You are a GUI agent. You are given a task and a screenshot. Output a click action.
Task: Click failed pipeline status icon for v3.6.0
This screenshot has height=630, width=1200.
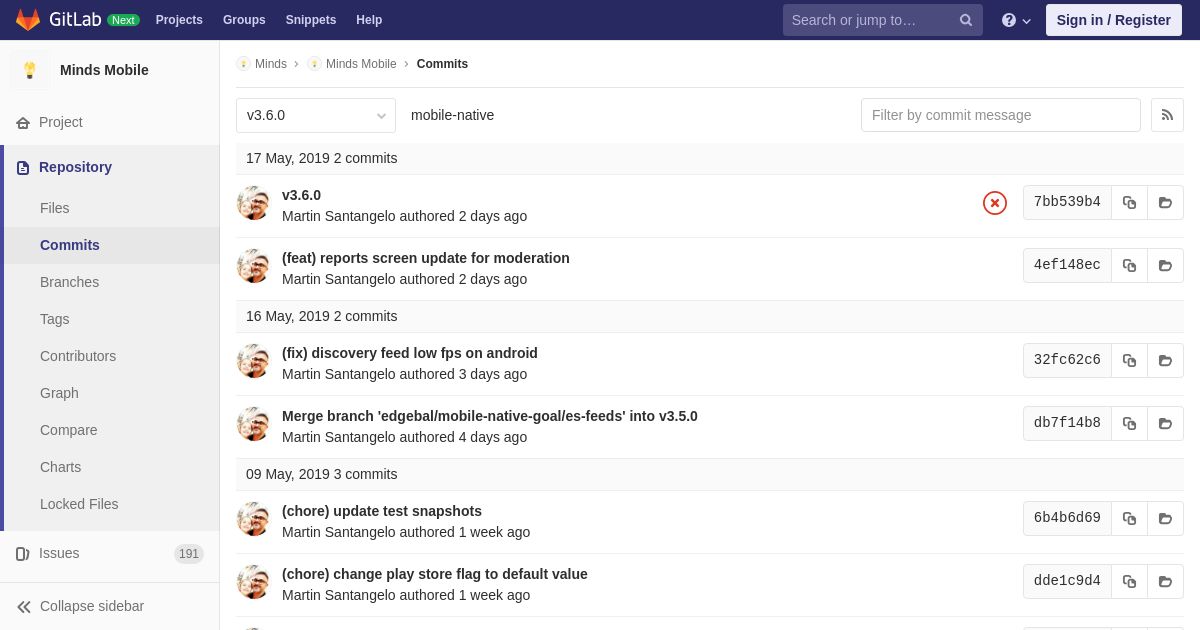994,203
